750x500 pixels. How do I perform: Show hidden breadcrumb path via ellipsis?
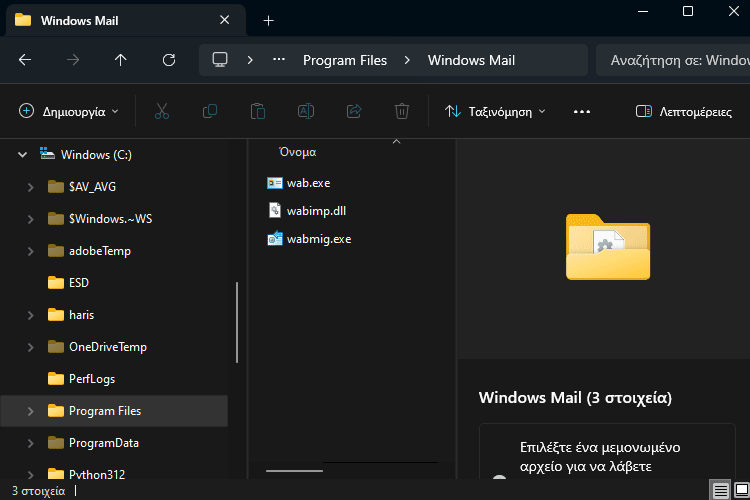279,60
